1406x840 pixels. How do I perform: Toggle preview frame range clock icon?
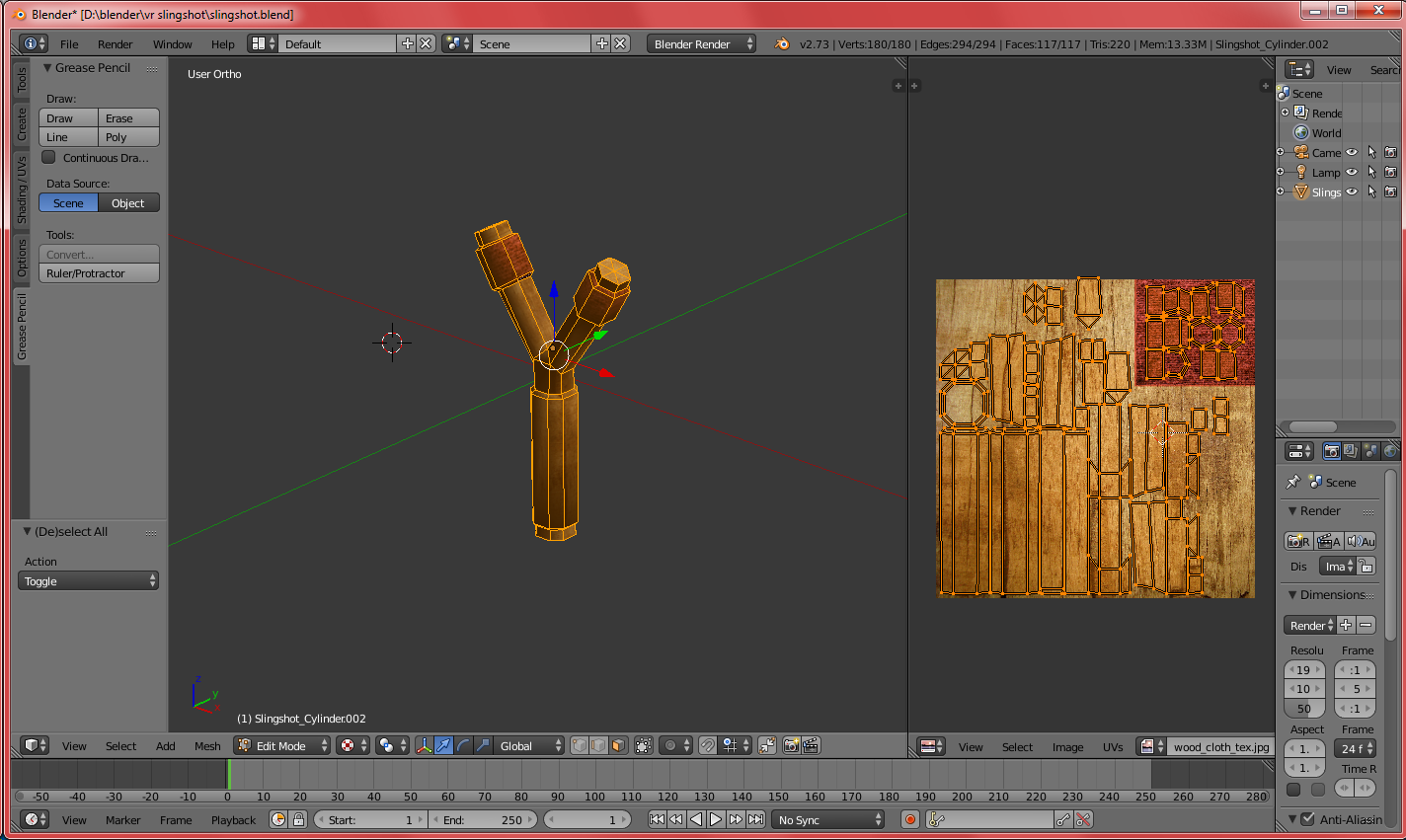[278, 819]
